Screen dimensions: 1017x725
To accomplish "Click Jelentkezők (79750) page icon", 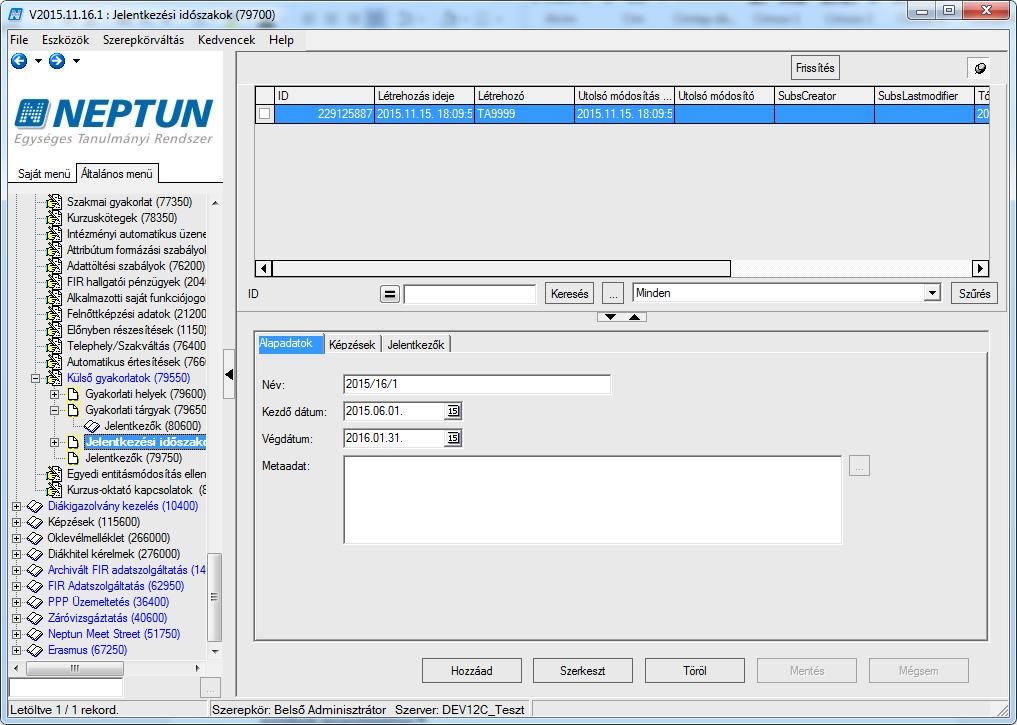I will [74, 458].
